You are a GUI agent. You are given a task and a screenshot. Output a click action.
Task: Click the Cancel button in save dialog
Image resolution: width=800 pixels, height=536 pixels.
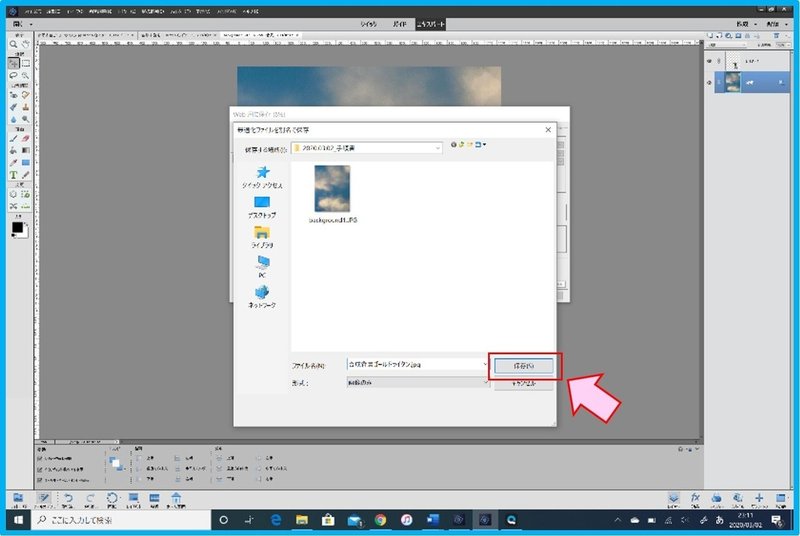[523, 383]
